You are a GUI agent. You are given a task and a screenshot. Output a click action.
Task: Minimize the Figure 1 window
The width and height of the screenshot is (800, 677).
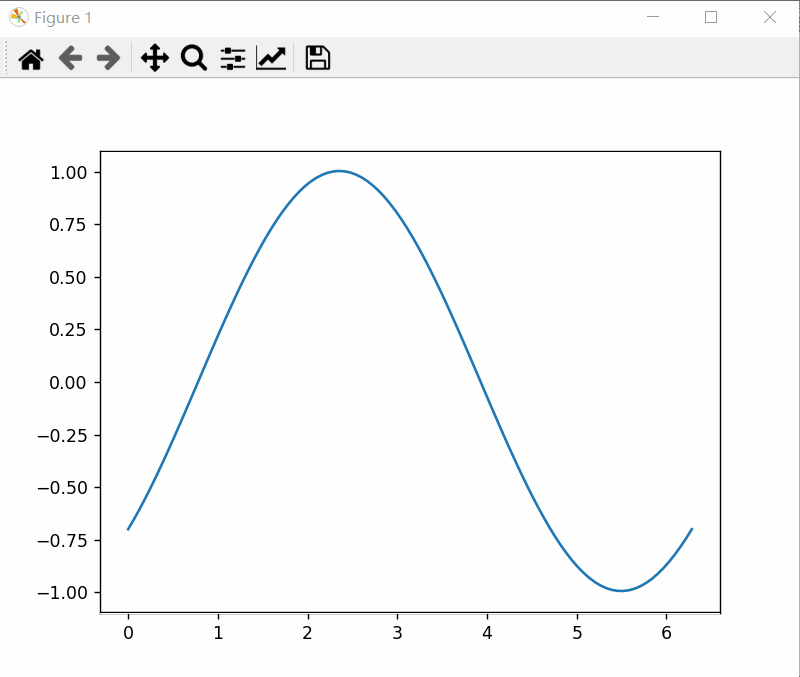[x=653, y=17]
